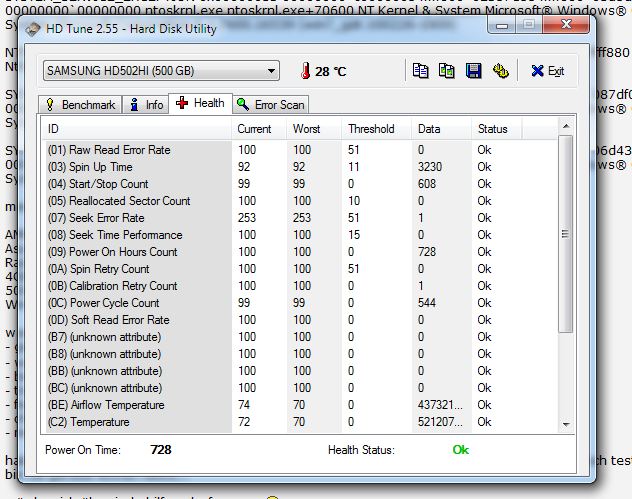Viewport: 632px width, 499px height.
Task: Switch to the Benchmark tab
Action: pos(80,105)
